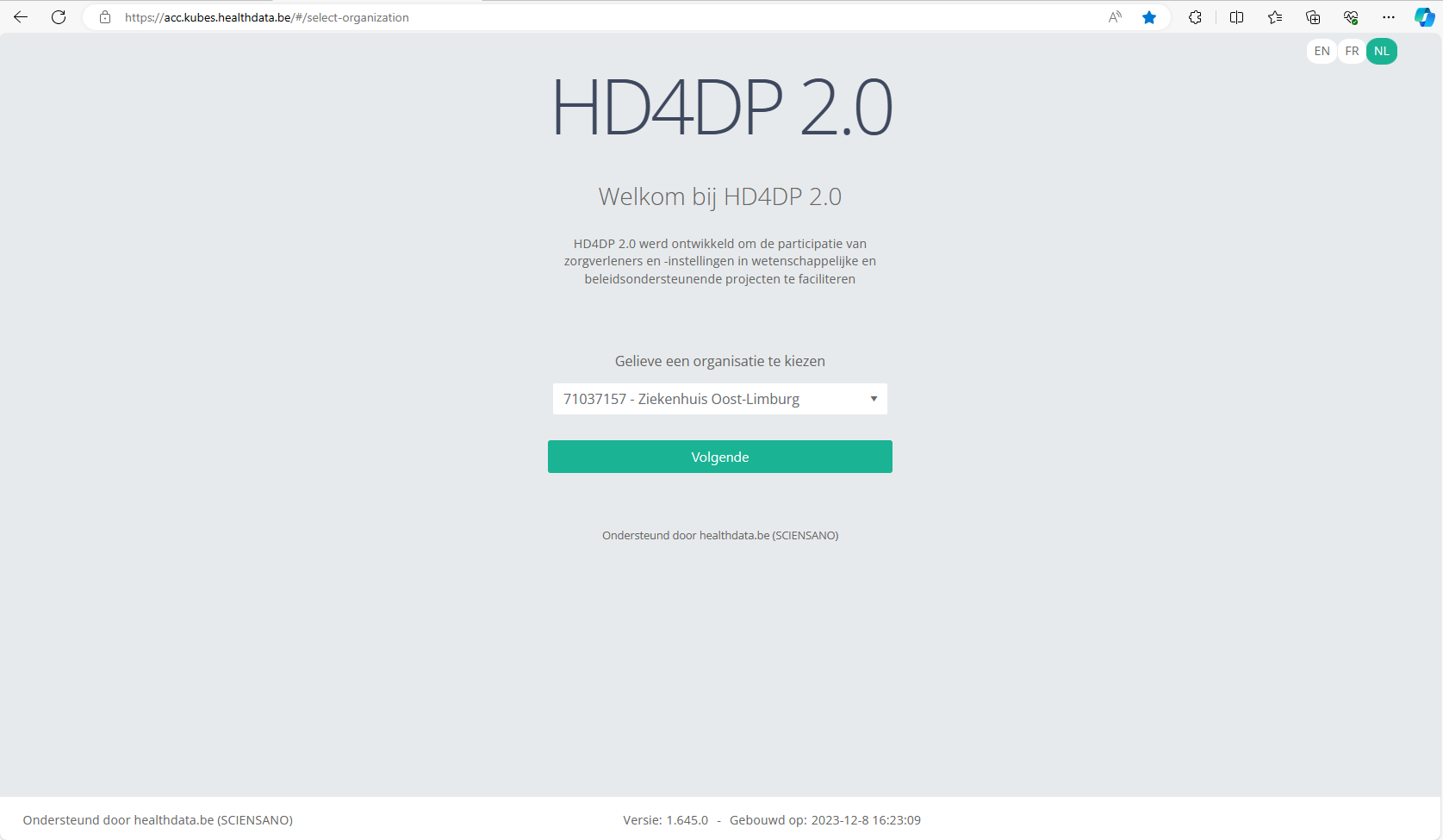Open the Favorites list
Viewport: 1443px width, 840px height.
(x=1275, y=17)
